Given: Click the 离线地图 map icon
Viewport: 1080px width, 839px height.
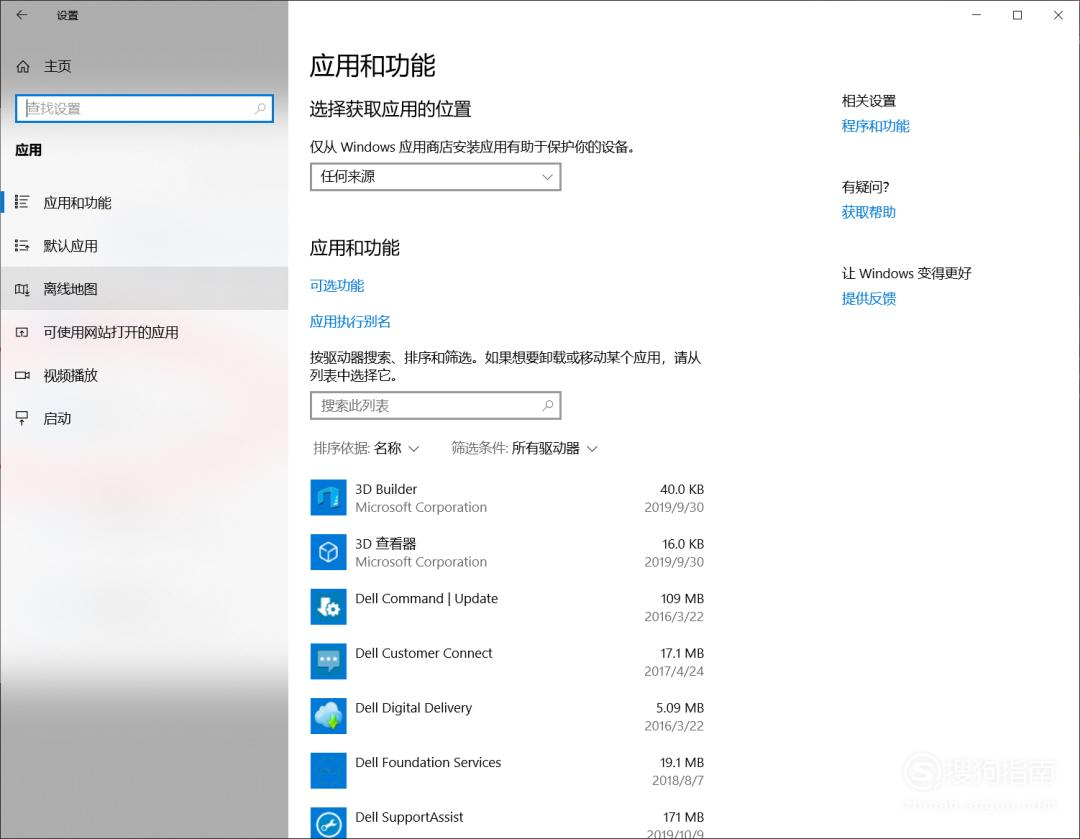Looking at the screenshot, I should tap(22, 289).
